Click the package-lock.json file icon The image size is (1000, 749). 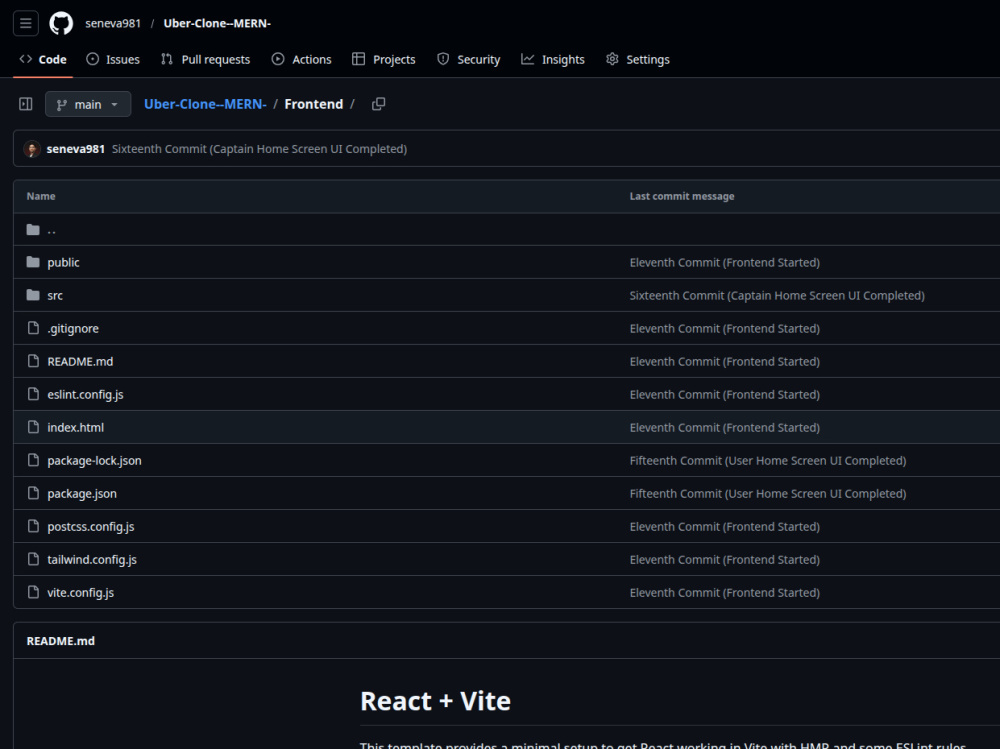click(x=33, y=460)
